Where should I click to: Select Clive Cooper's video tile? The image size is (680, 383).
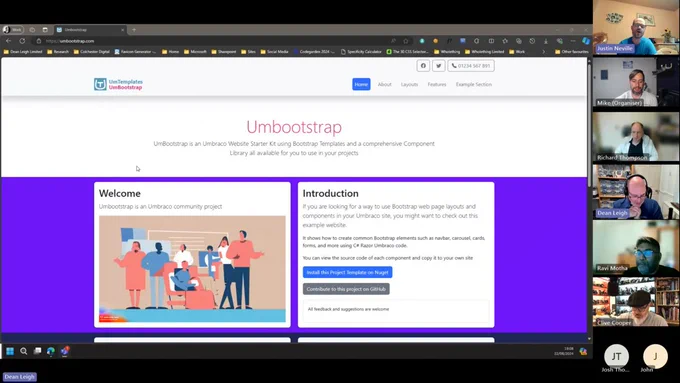(636, 301)
